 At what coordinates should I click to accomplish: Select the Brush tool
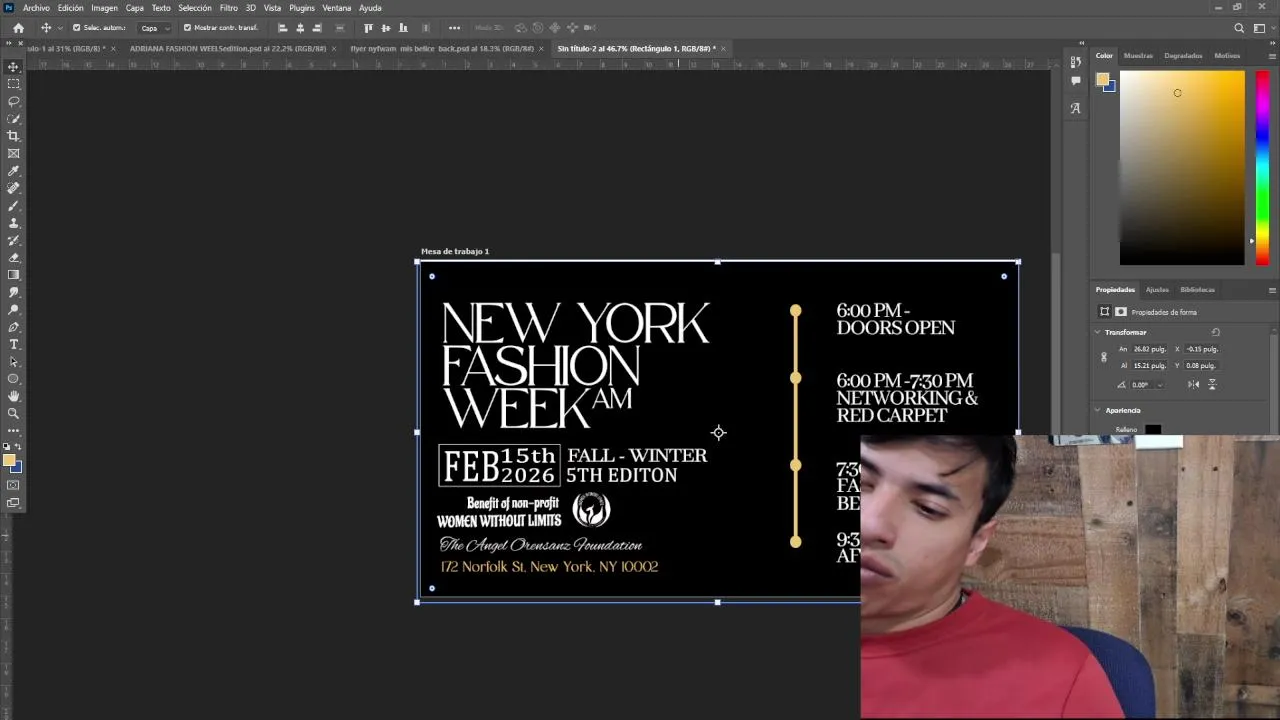[x=13, y=206]
